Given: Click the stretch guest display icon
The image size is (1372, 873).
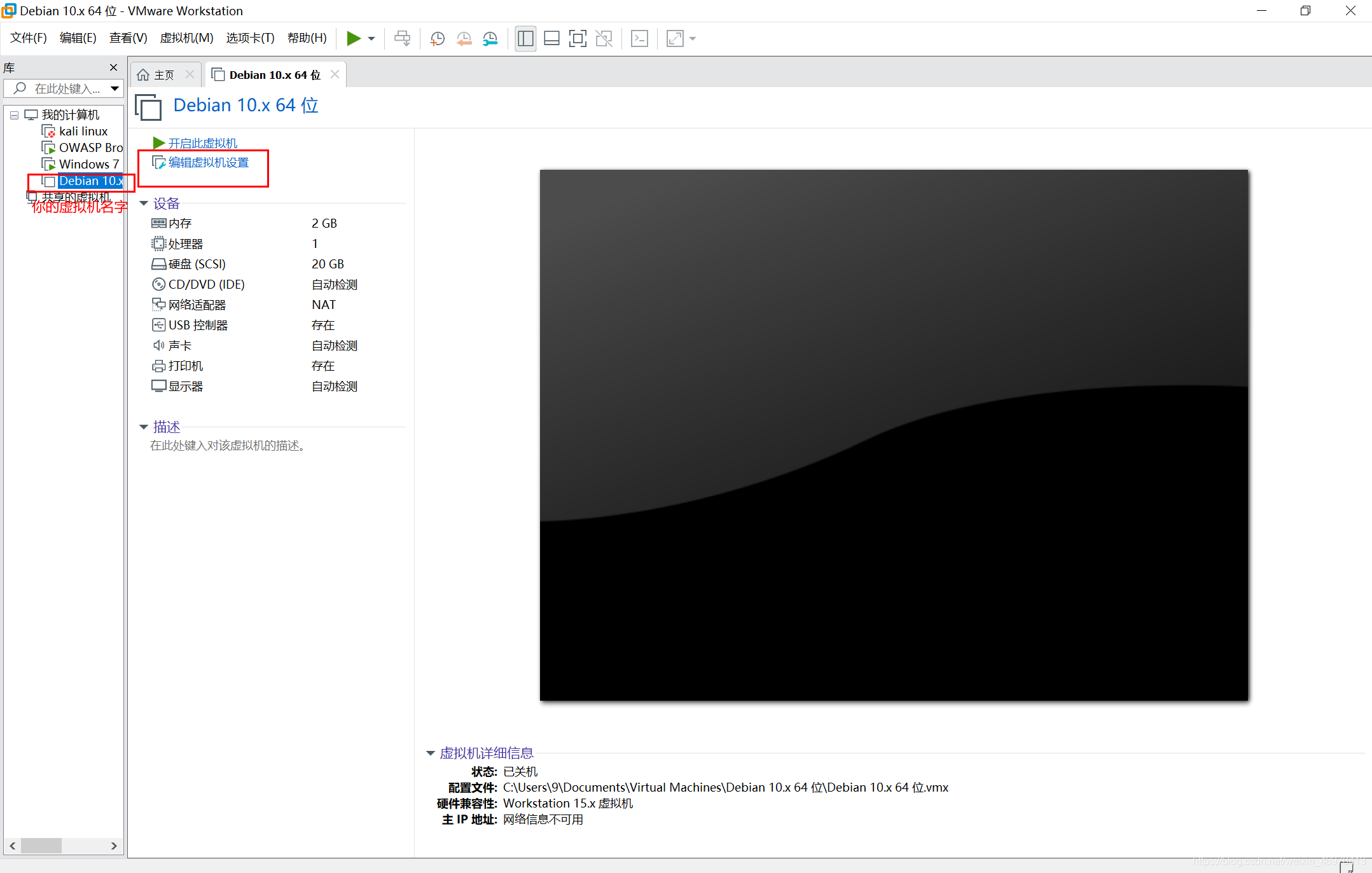Looking at the screenshot, I should (675, 39).
